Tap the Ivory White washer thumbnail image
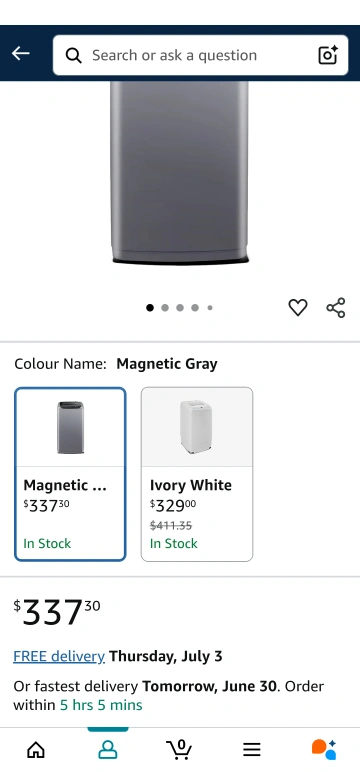Image resolution: width=360 pixels, height=772 pixels. [x=196, y=427]
